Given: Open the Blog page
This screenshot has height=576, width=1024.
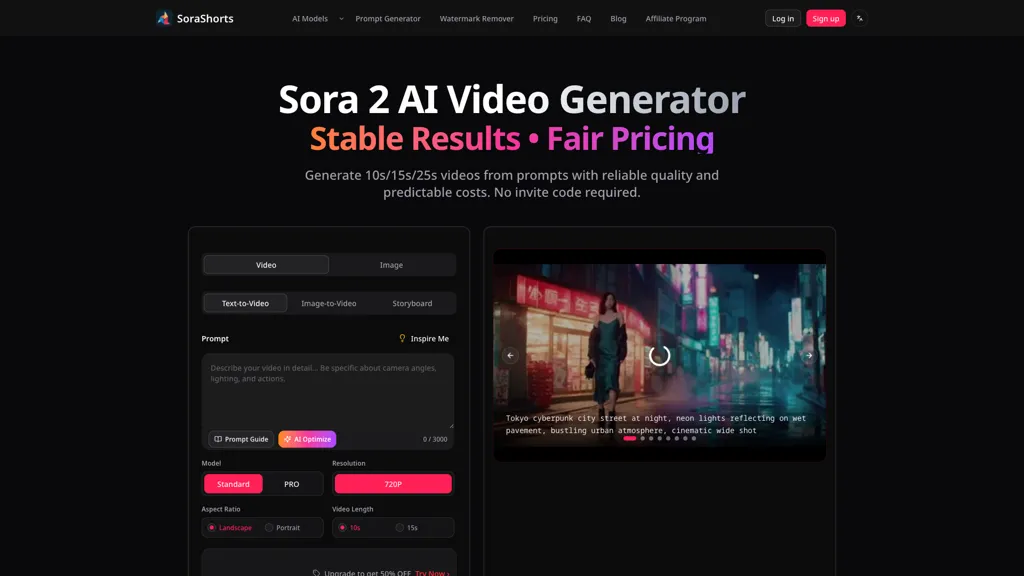Looking at the screenshot, I should 618,18.
